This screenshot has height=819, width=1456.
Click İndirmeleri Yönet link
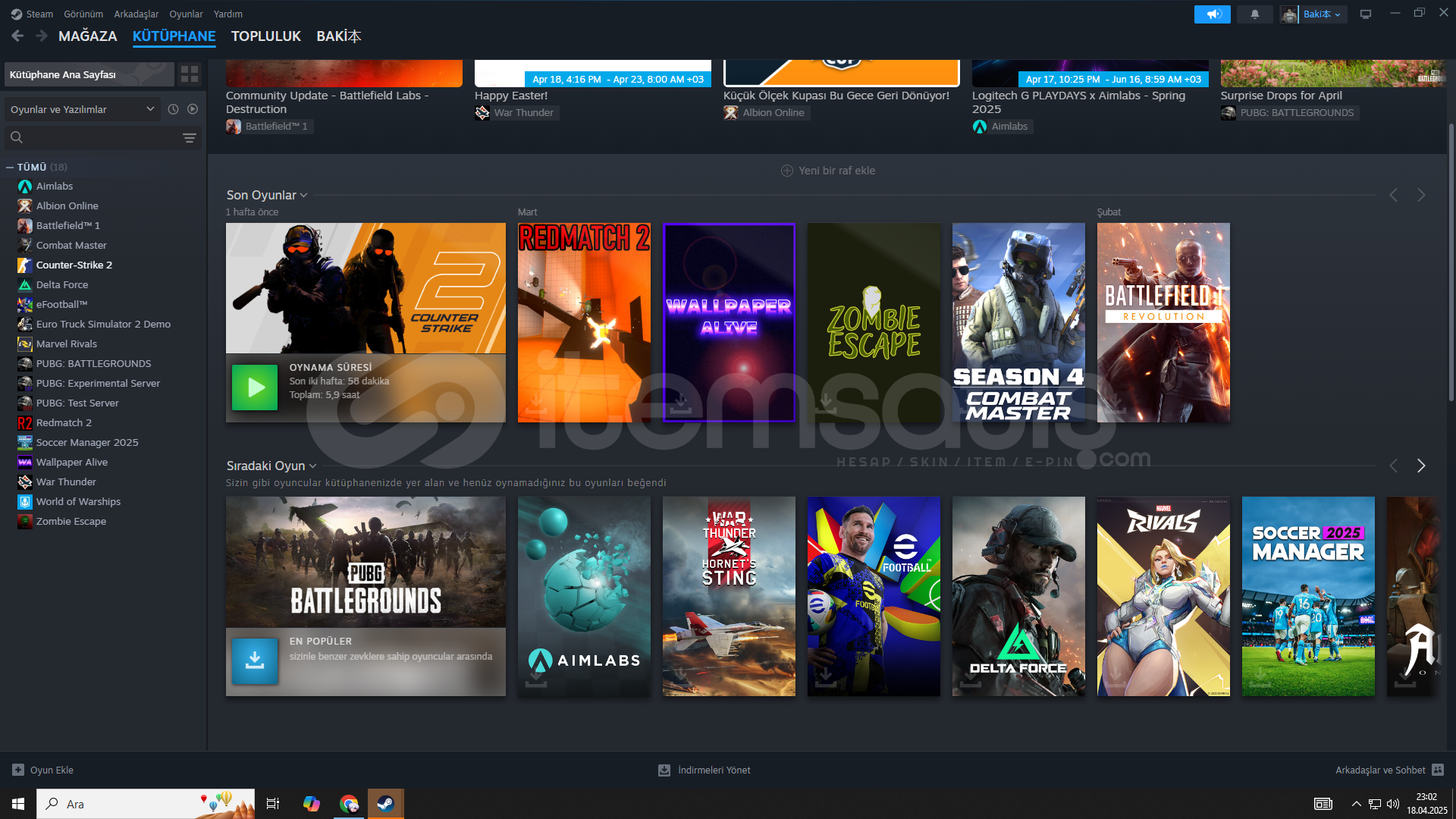714,770
